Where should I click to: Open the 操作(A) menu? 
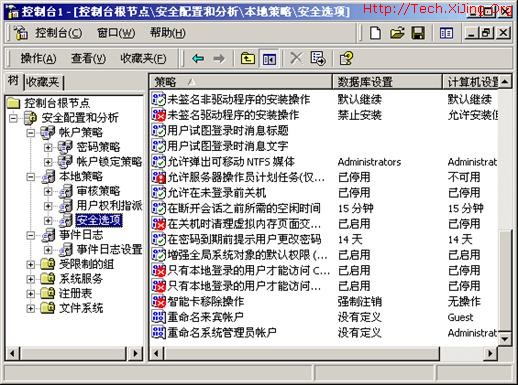point(38,59)
